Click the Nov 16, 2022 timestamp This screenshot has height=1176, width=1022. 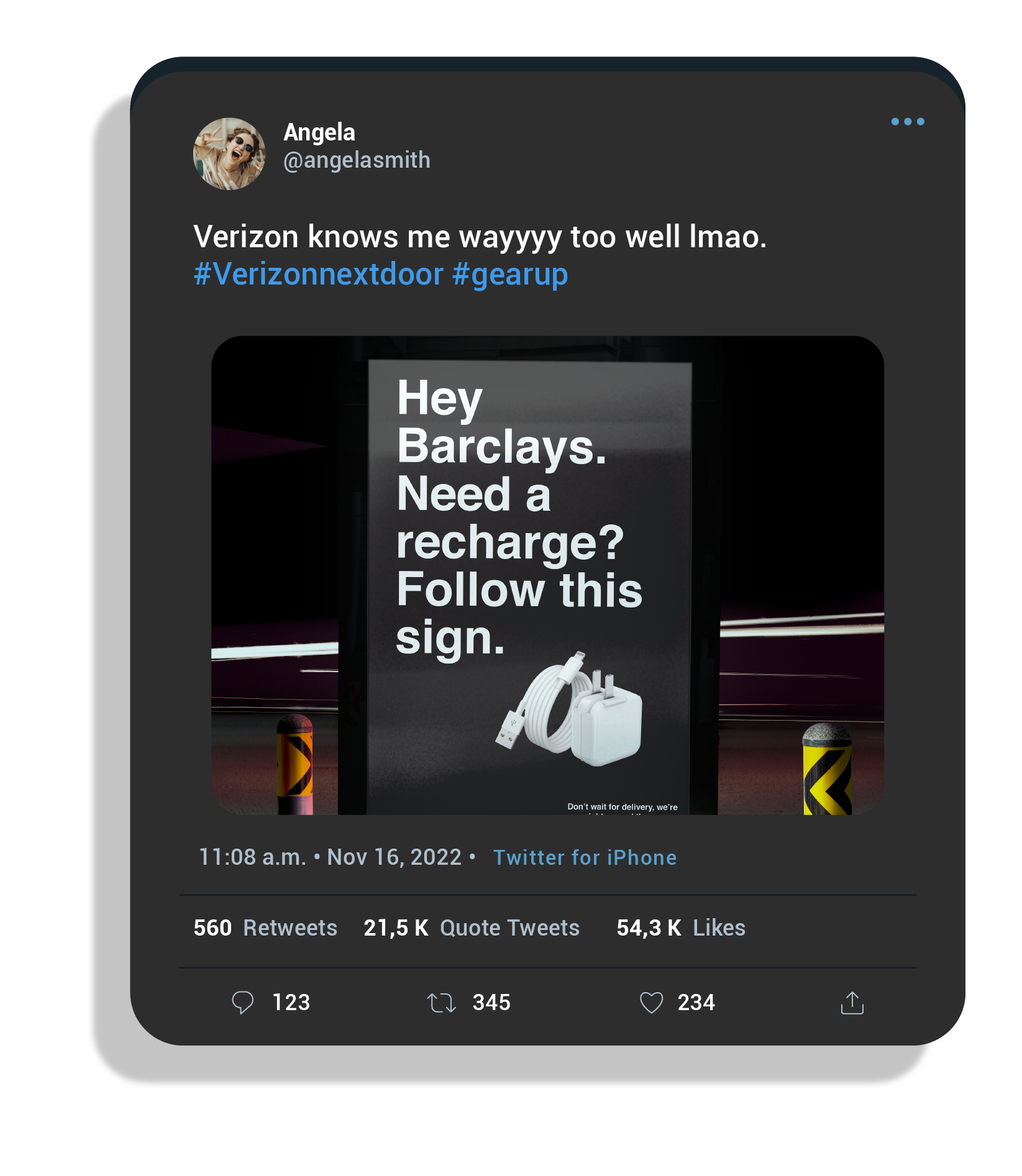point(394,857)
